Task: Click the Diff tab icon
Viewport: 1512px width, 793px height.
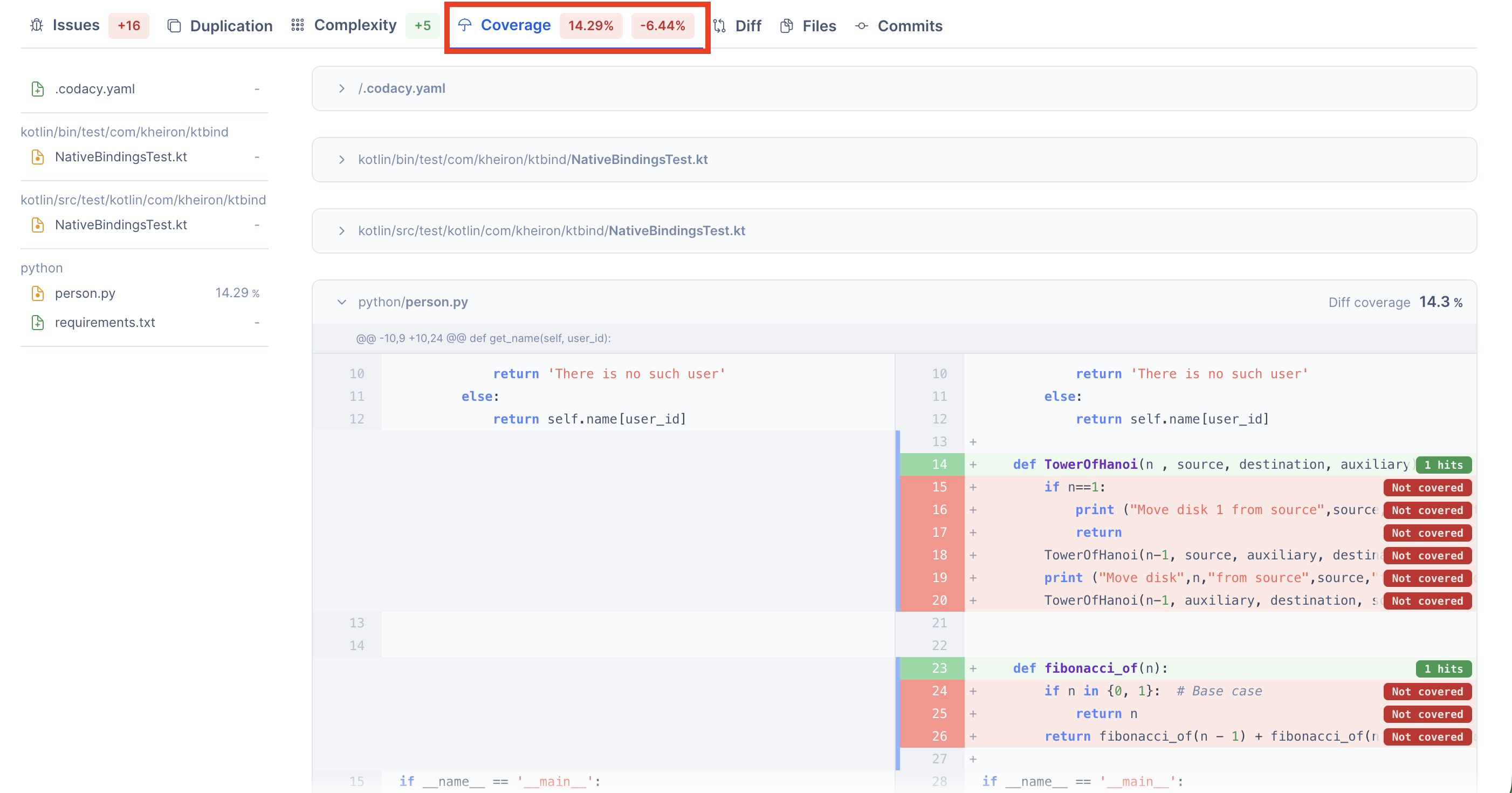Action: [720, 26]
